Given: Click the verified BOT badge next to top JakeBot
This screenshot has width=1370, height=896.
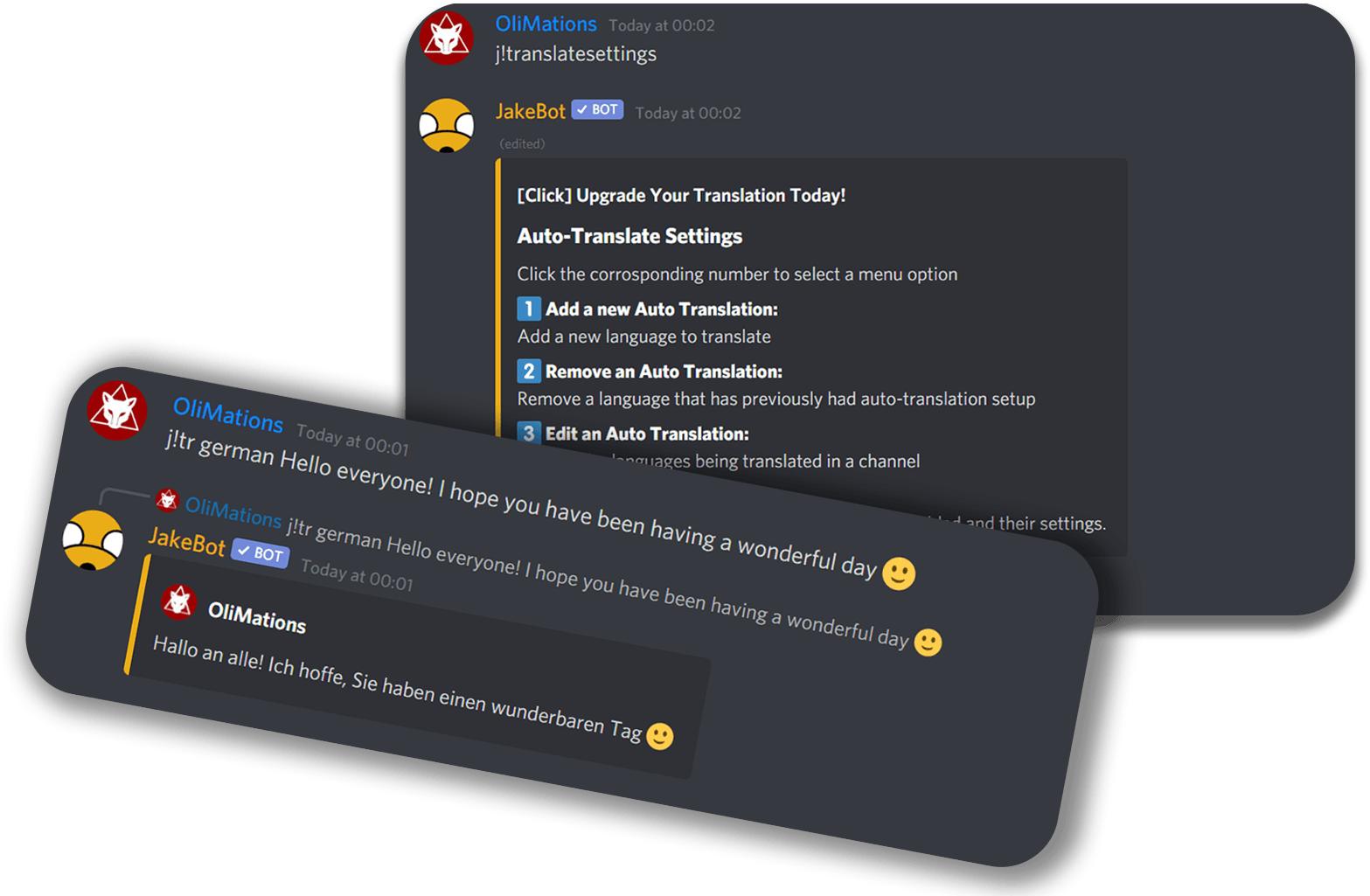Looking at the screenshot, I should (597, 109).
